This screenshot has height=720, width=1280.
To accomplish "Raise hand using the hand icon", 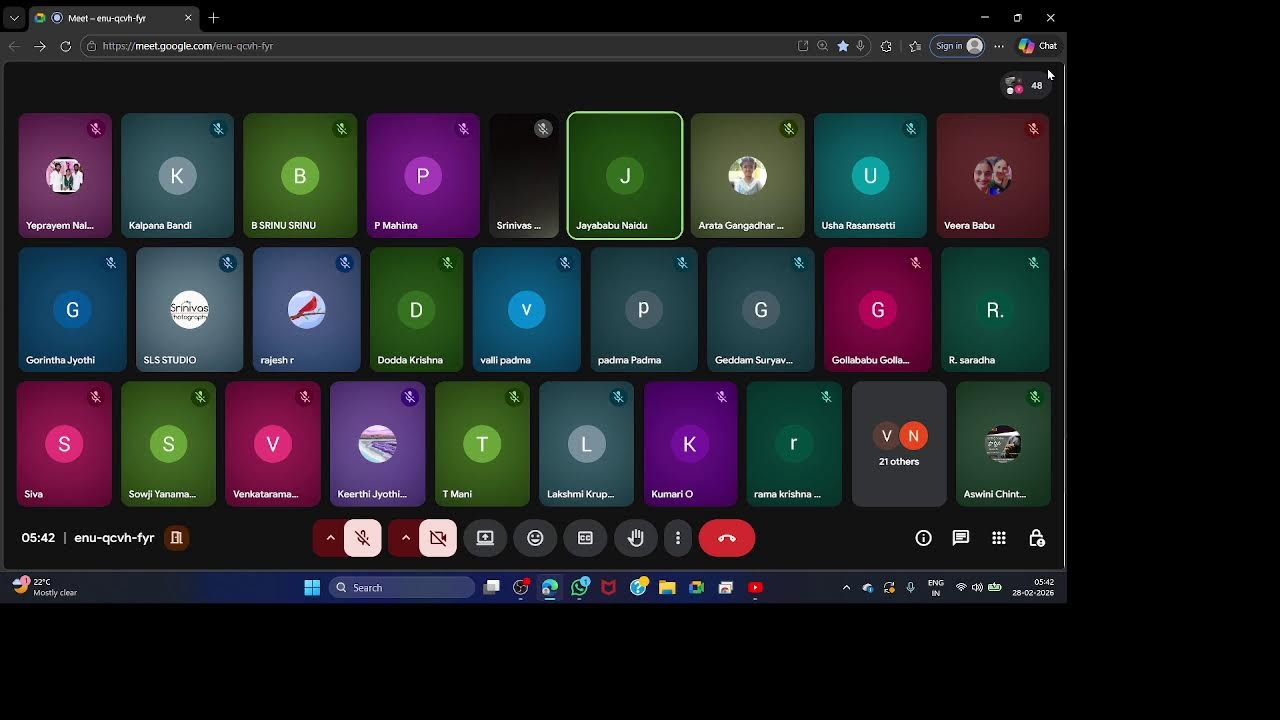I will [x=635, y=538].
